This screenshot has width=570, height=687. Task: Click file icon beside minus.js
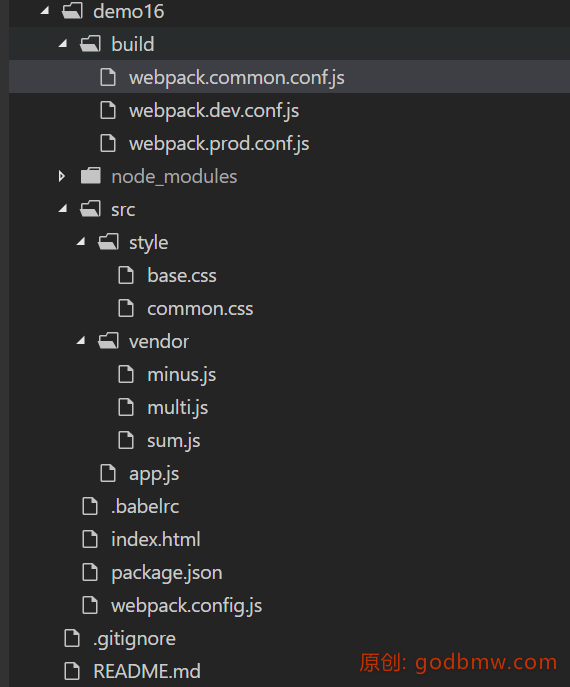[x=126, y=374]
